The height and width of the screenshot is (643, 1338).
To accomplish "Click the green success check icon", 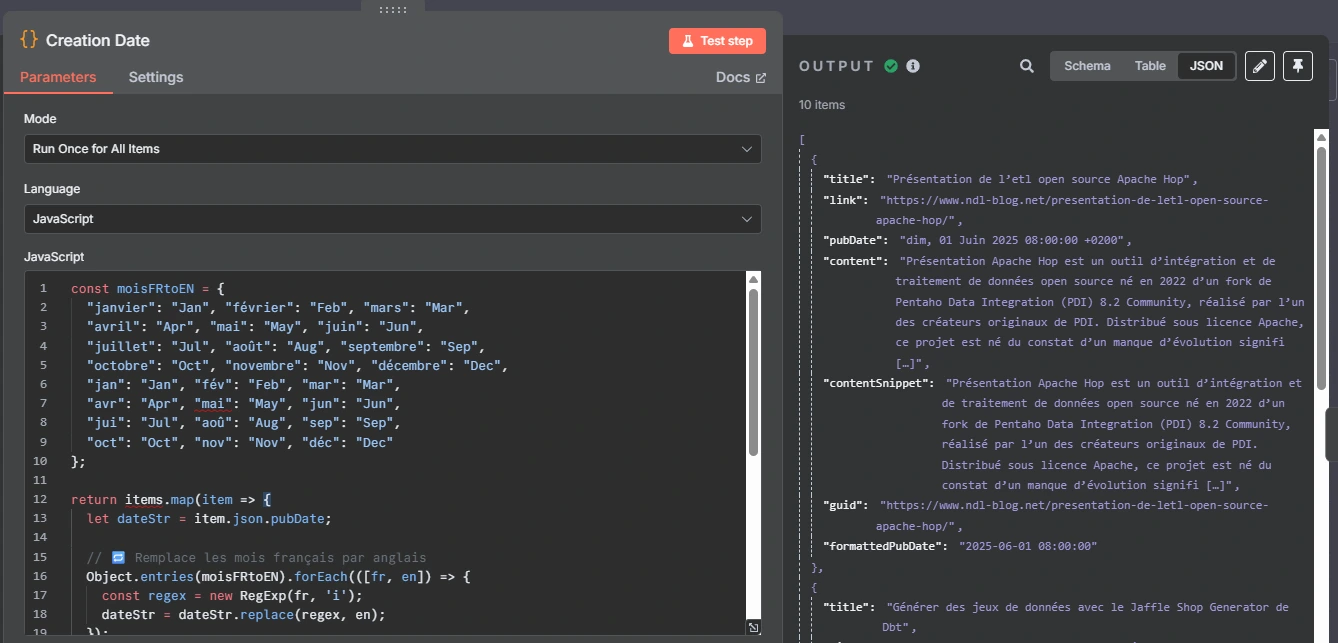I will (x=891, y=66).
